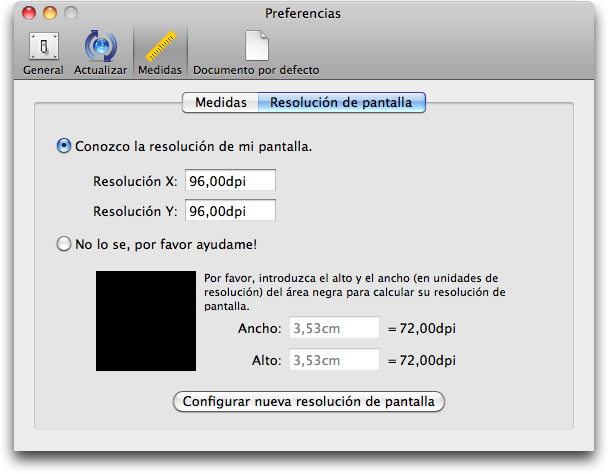Click the Actualizar toolbar label
The height and width of the screenshot is (474, 608).
pos(100,70)
